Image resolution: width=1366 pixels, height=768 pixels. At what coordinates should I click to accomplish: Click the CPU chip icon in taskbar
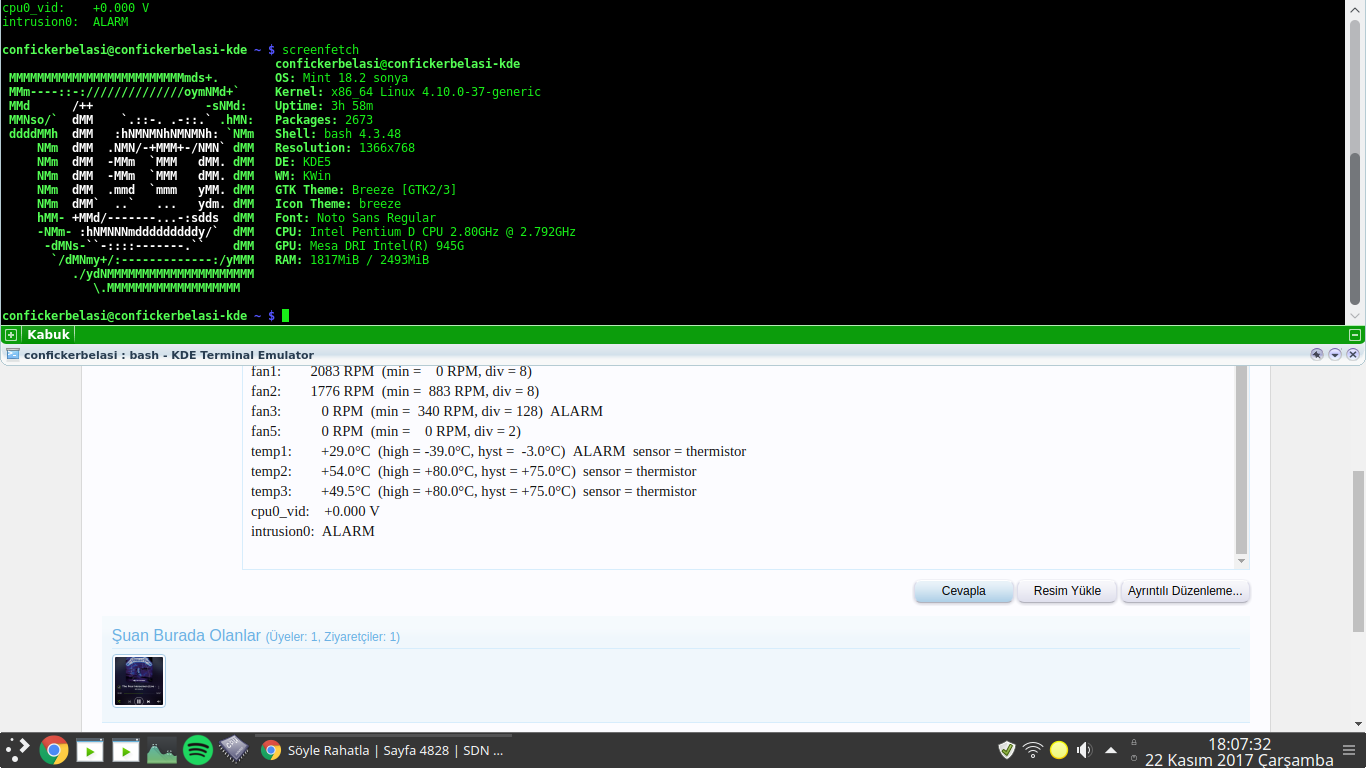(x=233, y=750)
